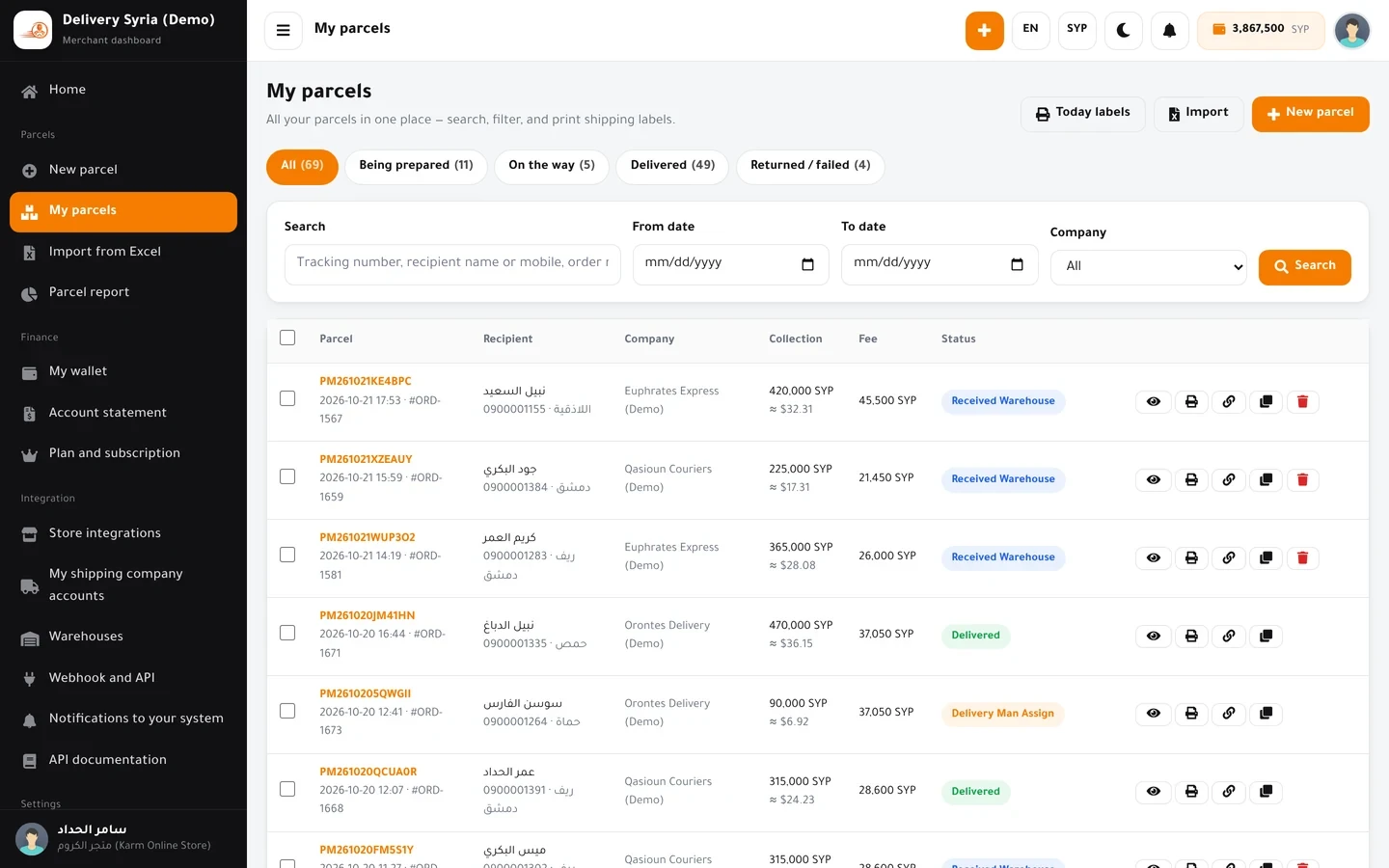Image resolution: width=1389 pixels, height=868 pixels.
Task: Open tracking link PM261020JM41HN
Action: (368, 615)
